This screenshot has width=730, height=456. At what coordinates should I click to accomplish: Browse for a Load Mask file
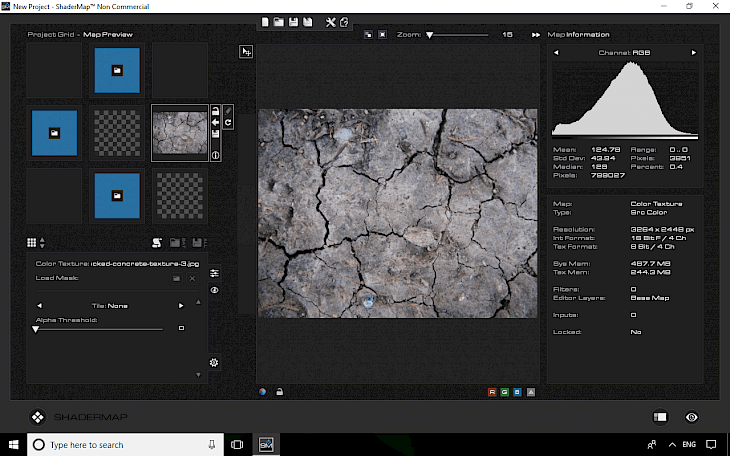pyautogui.click(x=176, y=279)
